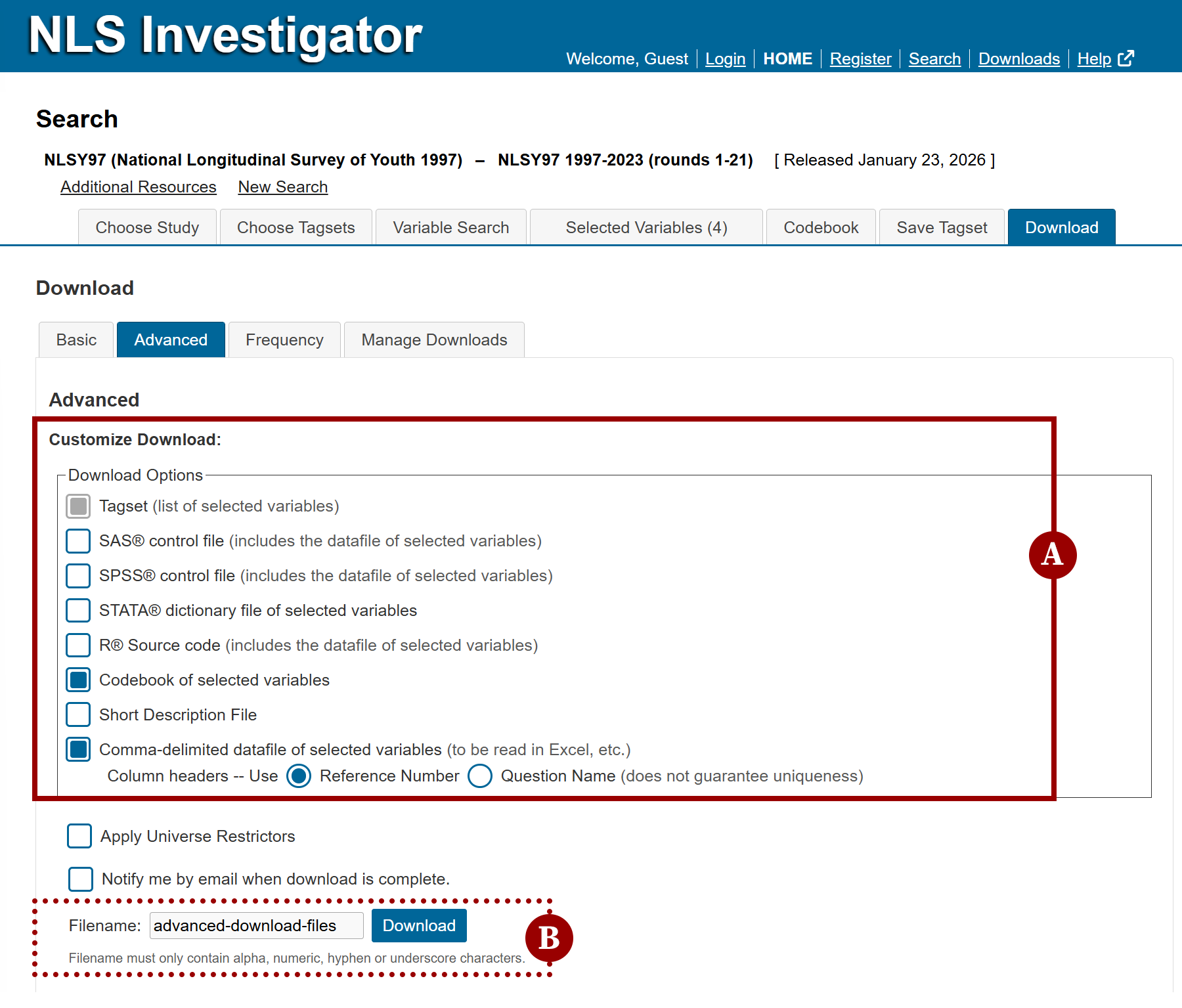Open Manage Downloads sub-tab
The width and height of the screenshot is (1182, 1008).
[434, 340]
